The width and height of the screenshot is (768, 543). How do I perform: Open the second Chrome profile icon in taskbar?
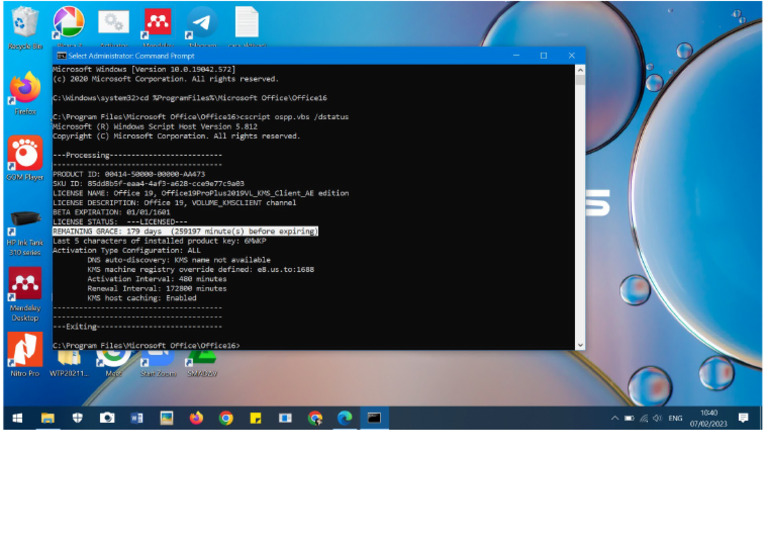point(315,418)
